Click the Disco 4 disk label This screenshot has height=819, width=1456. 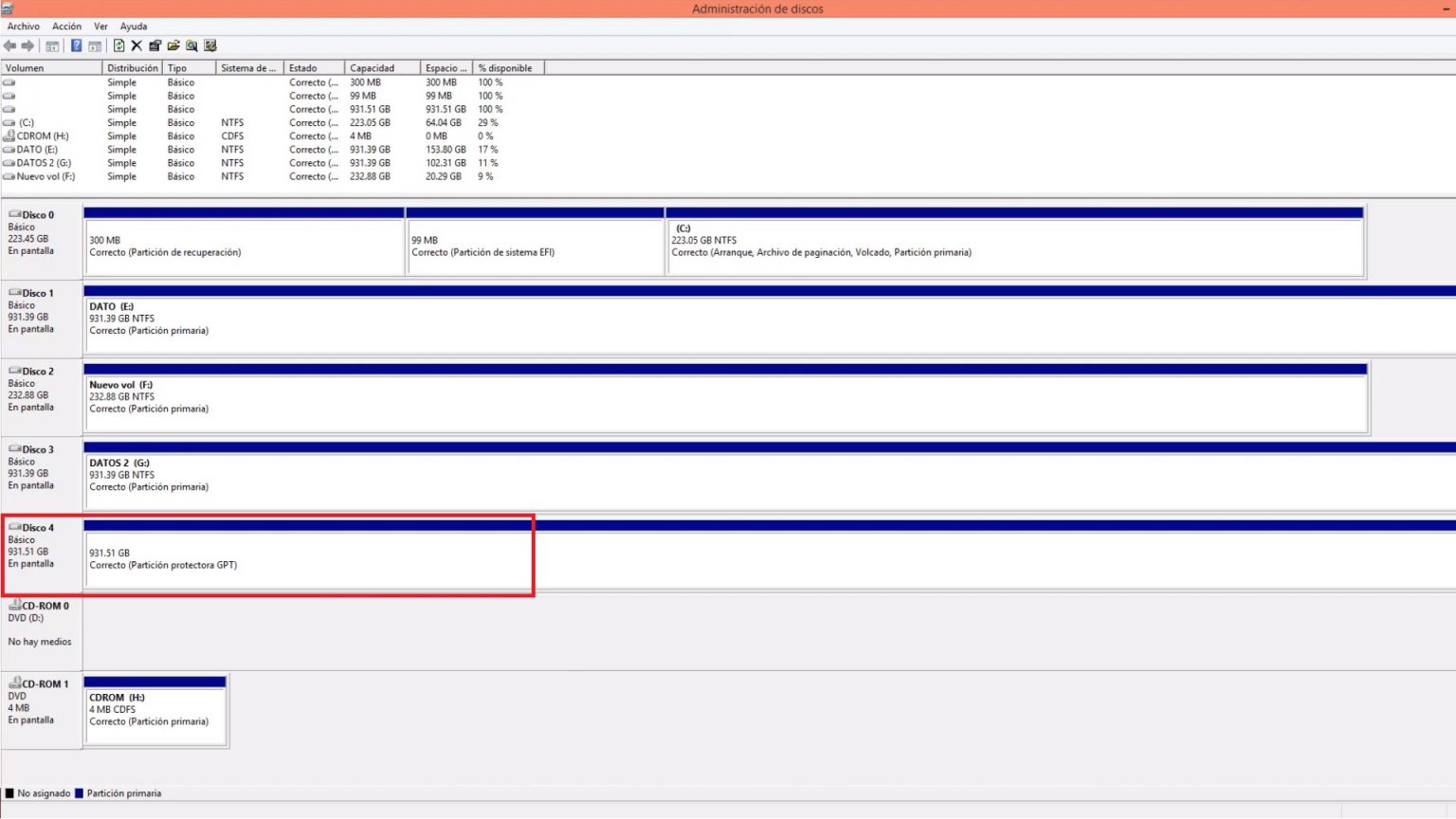42,553
